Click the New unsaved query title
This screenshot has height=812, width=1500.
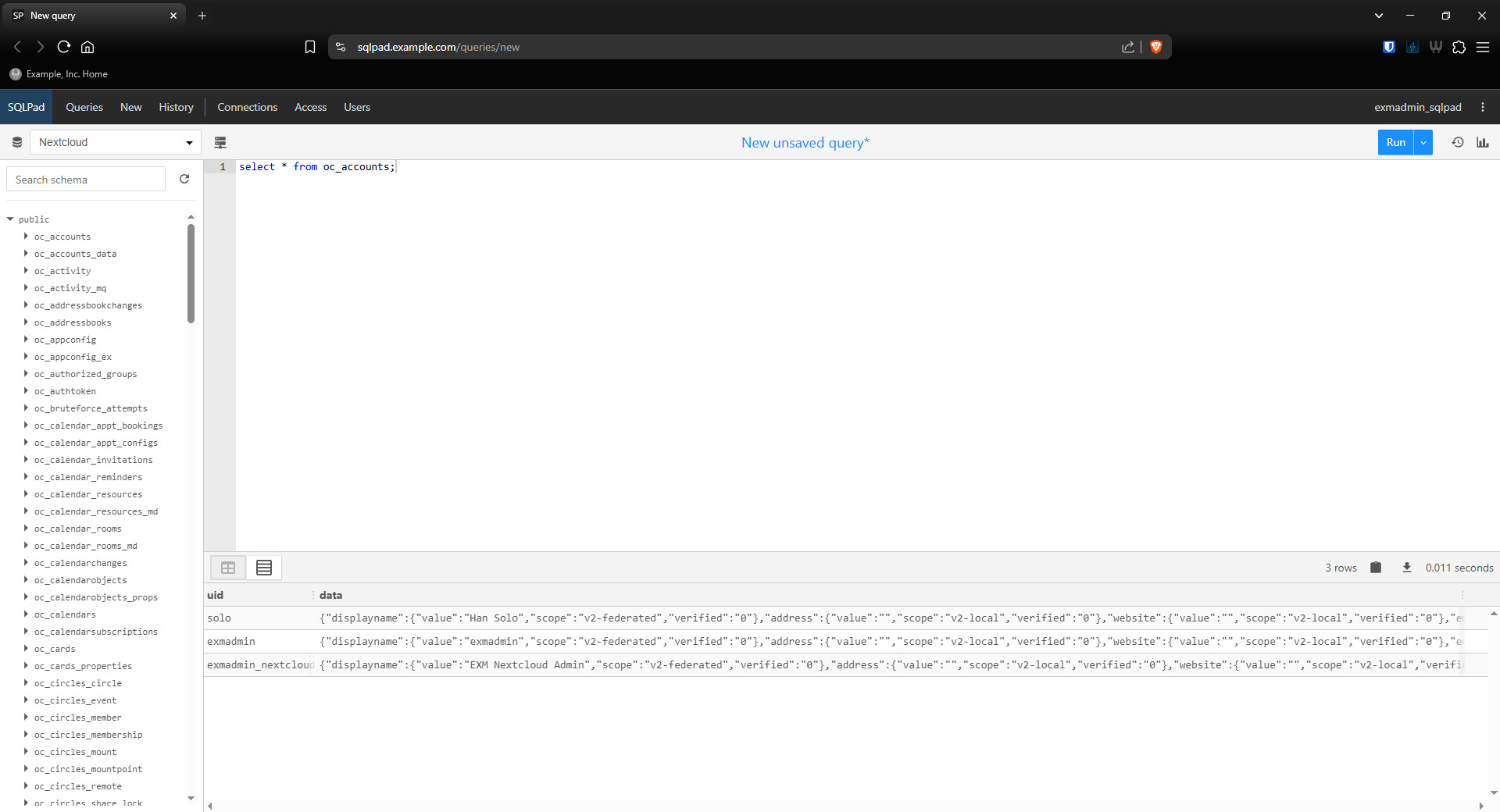click(x=805, y=143)
